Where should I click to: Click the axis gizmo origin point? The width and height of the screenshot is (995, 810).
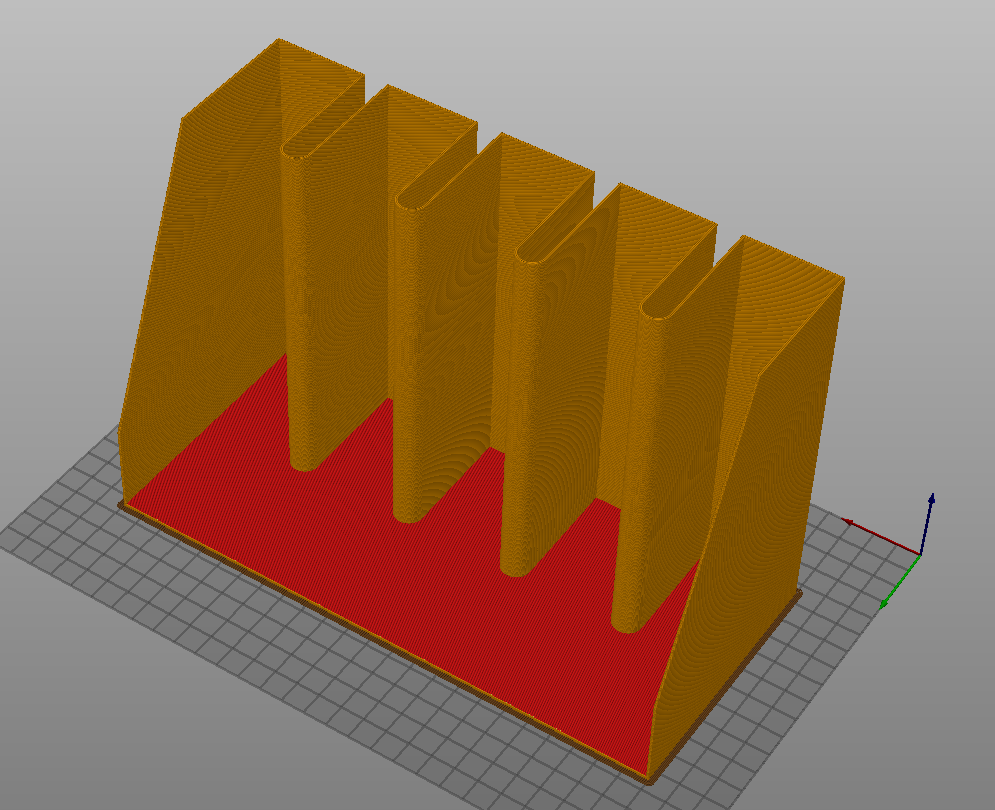coord(920,553)
